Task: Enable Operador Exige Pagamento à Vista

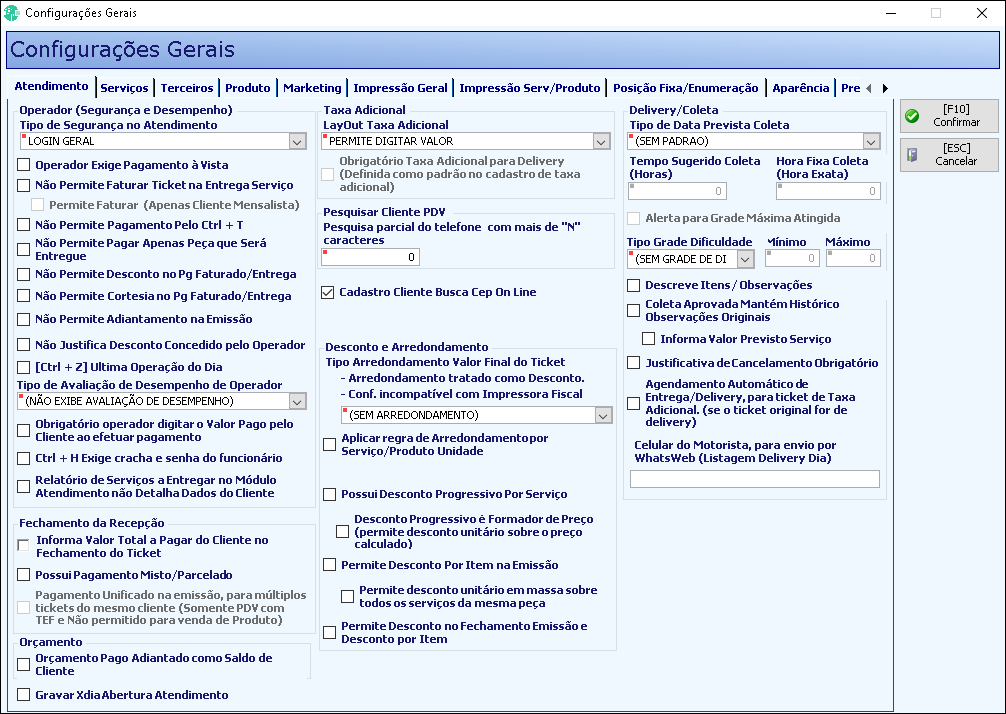Action: coord(24,165)
